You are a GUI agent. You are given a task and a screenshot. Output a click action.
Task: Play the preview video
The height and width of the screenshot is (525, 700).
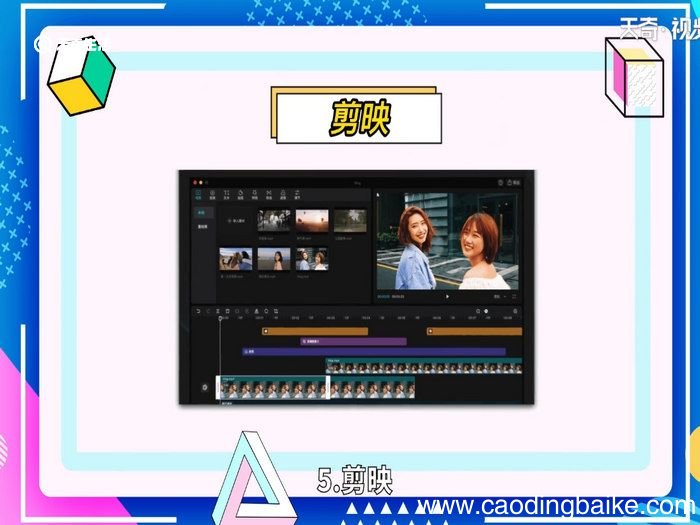(x=447, y=296)
